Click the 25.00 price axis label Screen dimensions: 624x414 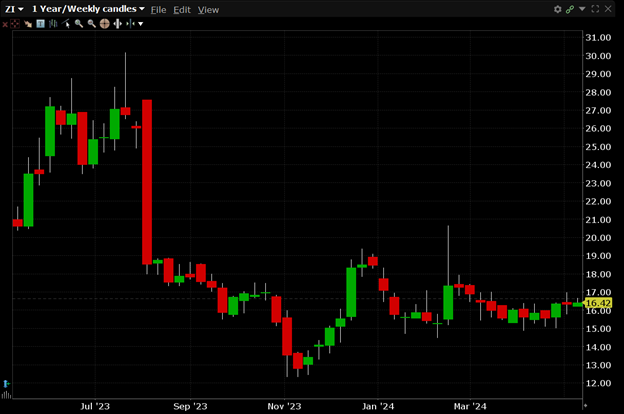click(x=598, y=147)
